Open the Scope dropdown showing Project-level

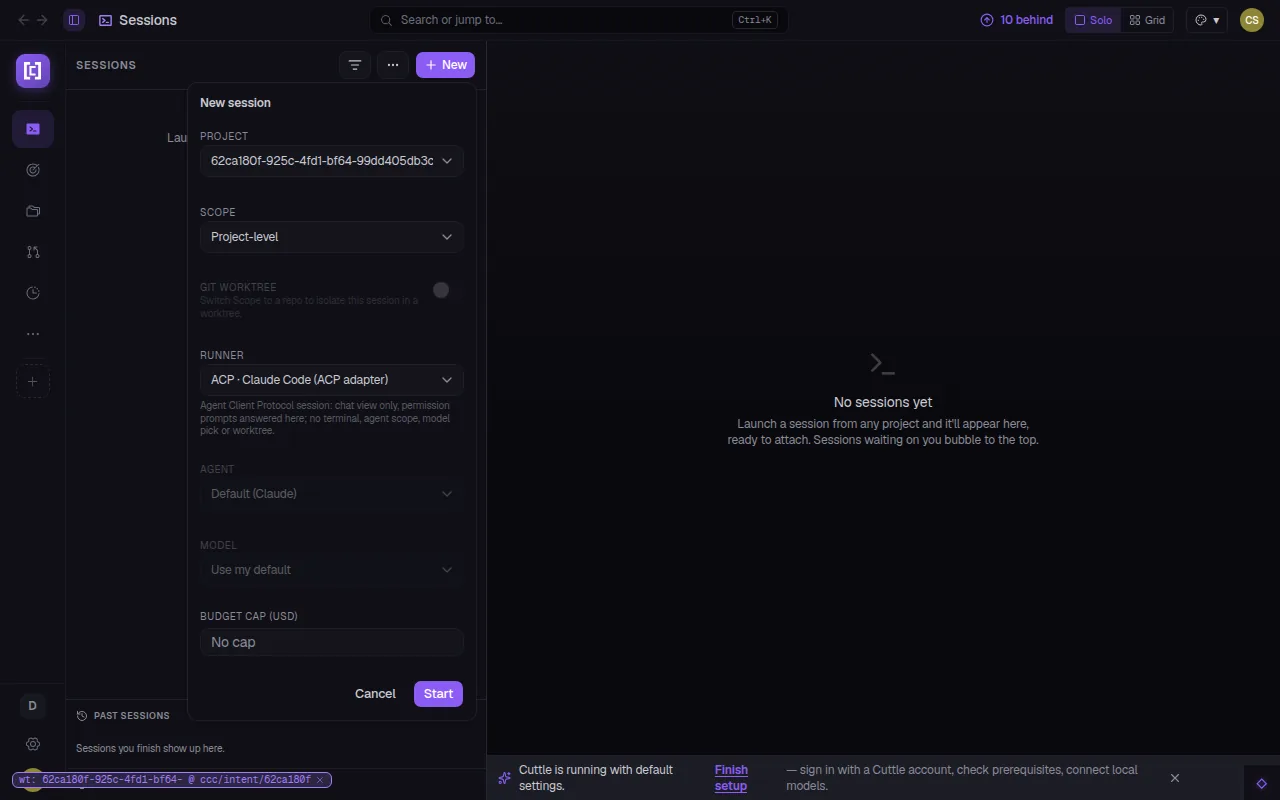tap(331, 237)
